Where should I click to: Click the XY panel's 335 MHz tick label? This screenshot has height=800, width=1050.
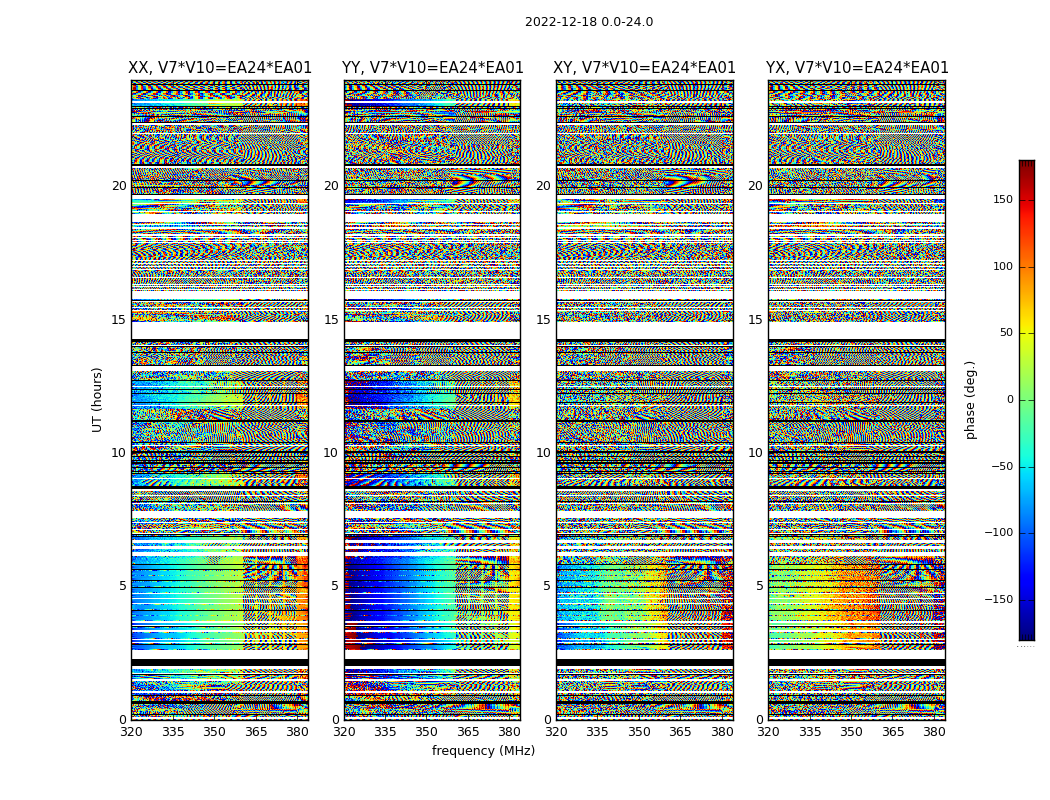click(598, 732)
